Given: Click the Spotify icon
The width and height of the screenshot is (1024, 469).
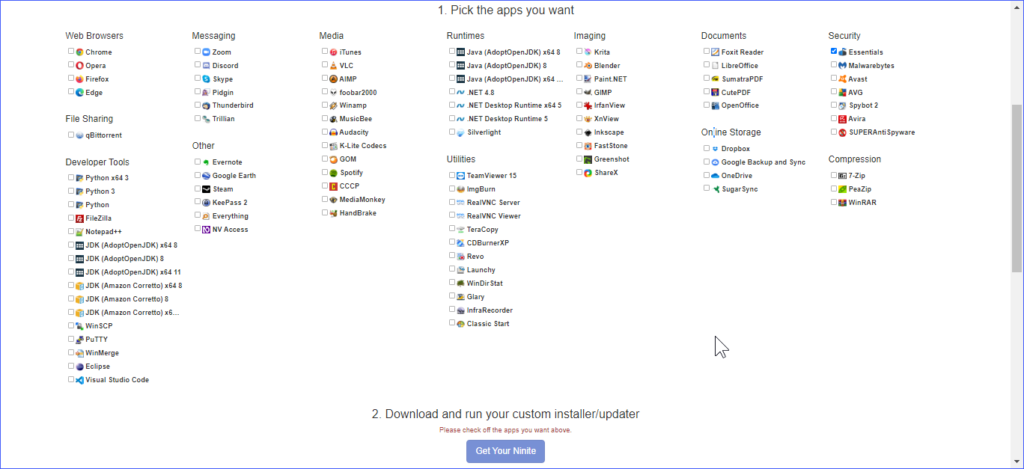Looking at the screenshot, I should pos(333,173).
